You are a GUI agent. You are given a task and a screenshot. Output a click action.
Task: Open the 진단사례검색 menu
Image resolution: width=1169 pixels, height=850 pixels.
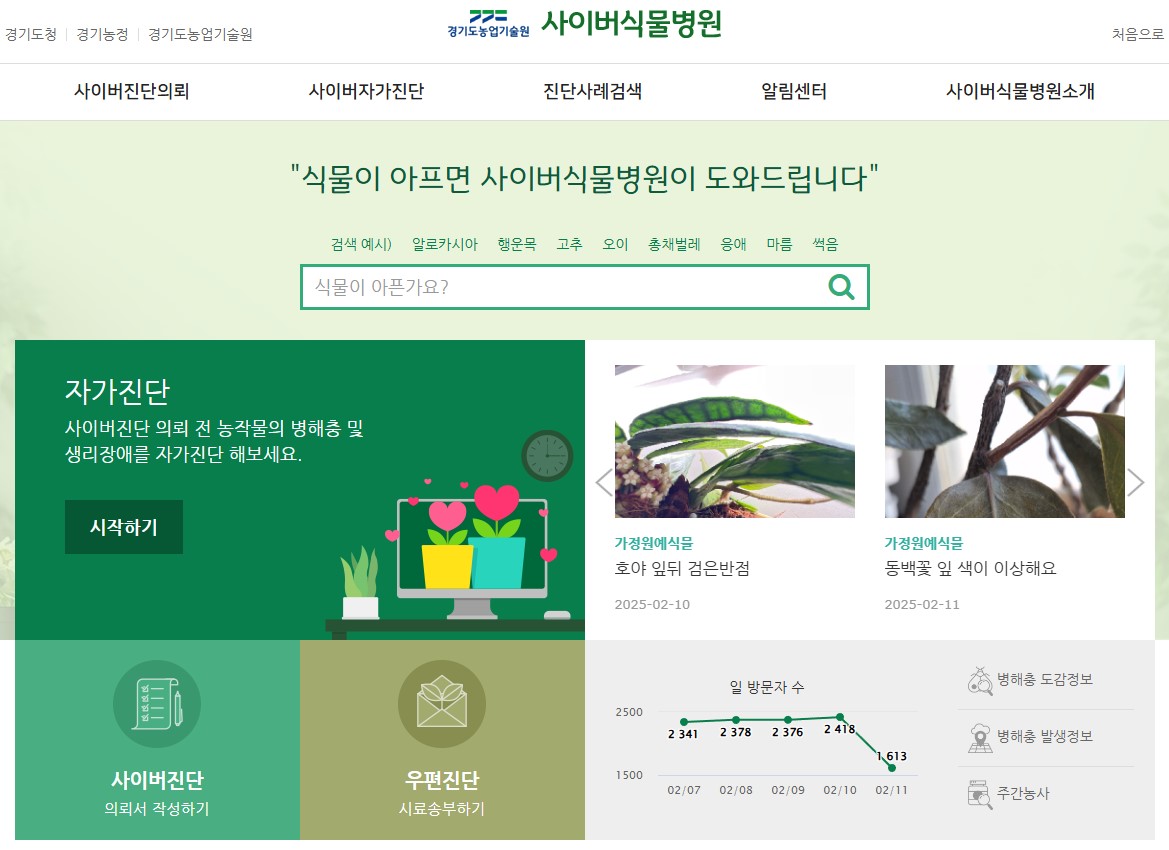593,91
